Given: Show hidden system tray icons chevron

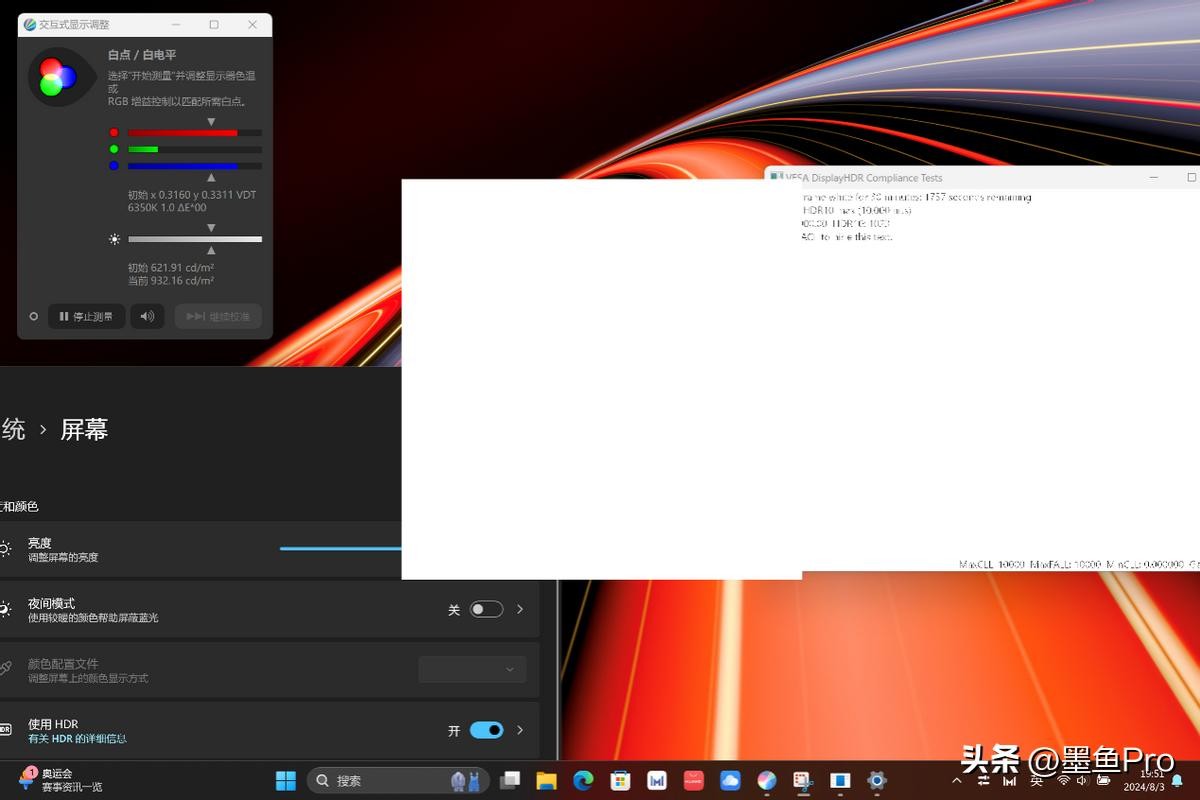Looking at the screenshot, I should 957,780.
